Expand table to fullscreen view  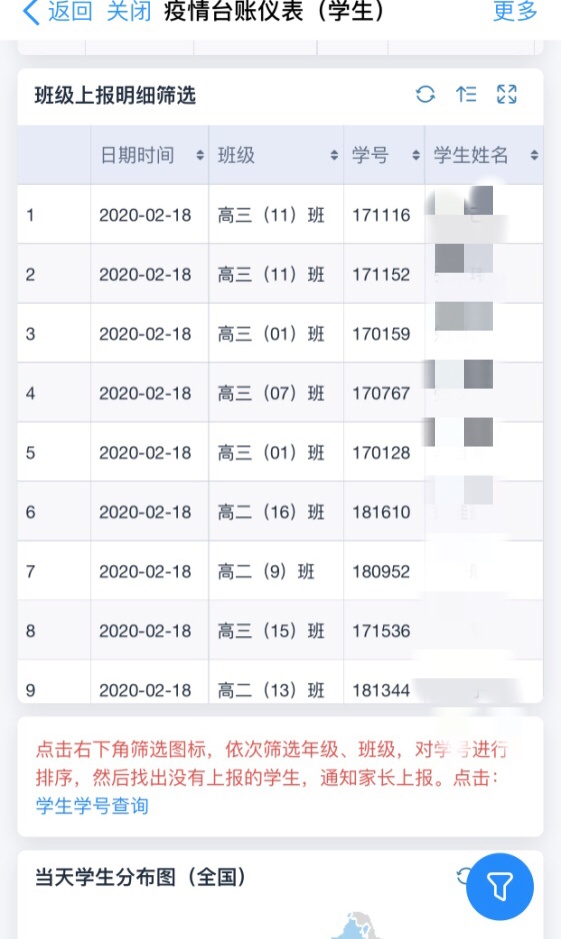click(507, 94)
